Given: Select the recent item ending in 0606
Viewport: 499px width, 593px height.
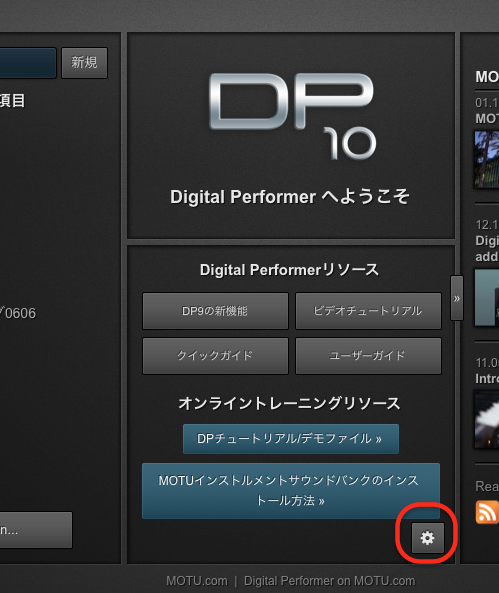Looking at the screenshot, I should pyautogui.click(x=18, y=313).
